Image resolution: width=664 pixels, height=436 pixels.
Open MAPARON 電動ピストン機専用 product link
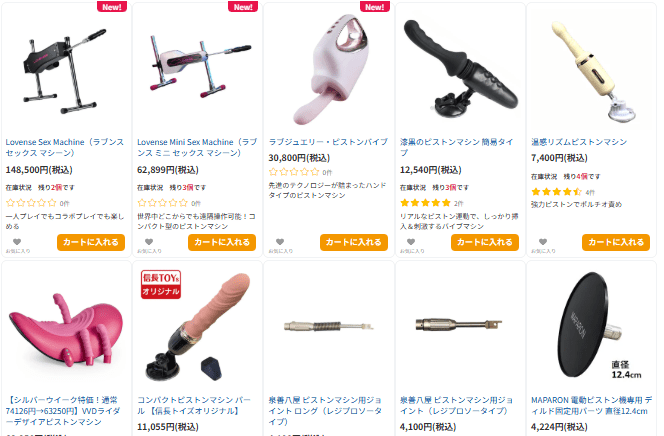[x=592, y=406]
